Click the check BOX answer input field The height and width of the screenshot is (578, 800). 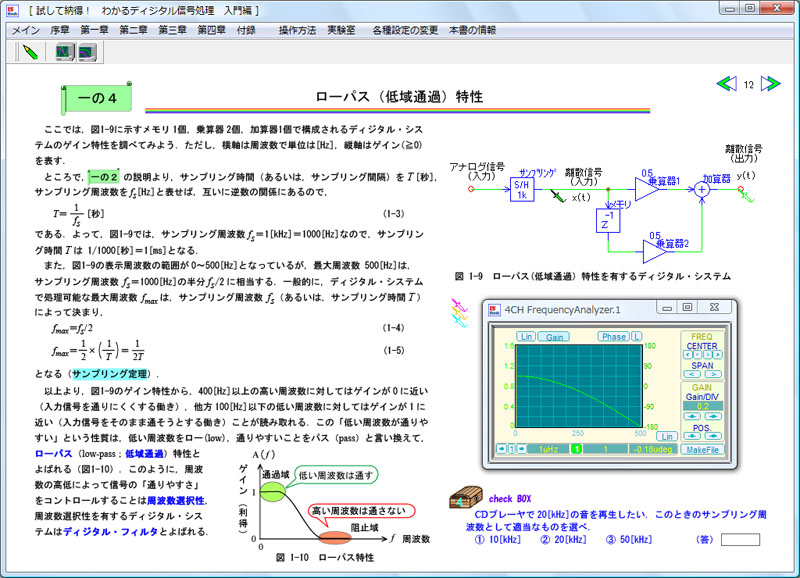(x=740, y=539)
